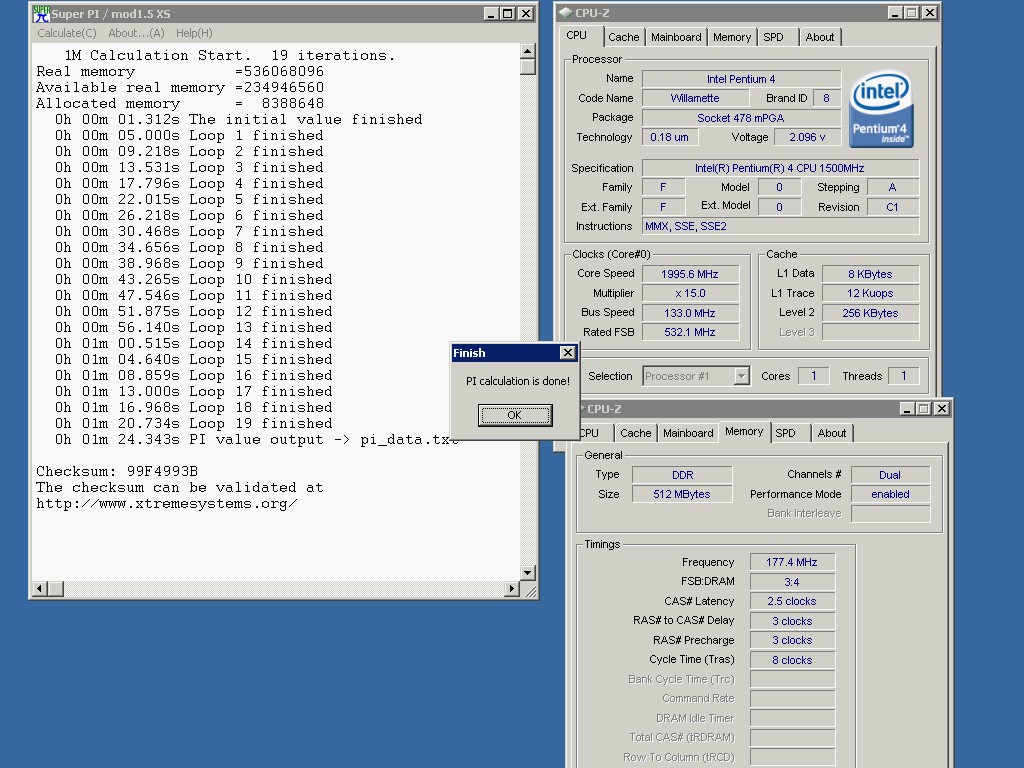This screenshot has height=768, width=1024.
Task: Click the Loop 19 finished line
Action: coord(193,423)
